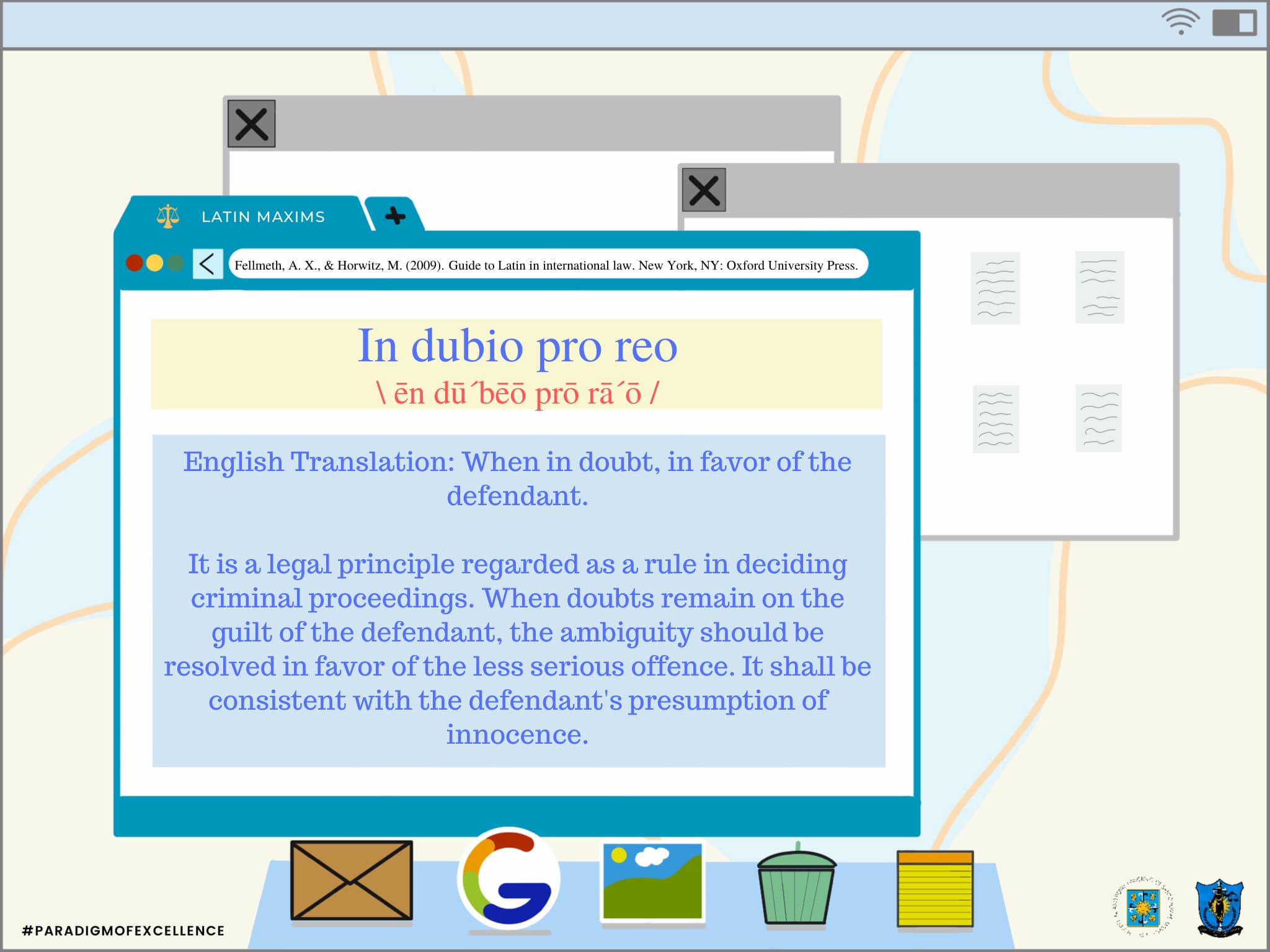The width and height of the screenshot is (1270, 952).
Task: Click the Wi-Fi status icon
Action: pos(1181,22)
